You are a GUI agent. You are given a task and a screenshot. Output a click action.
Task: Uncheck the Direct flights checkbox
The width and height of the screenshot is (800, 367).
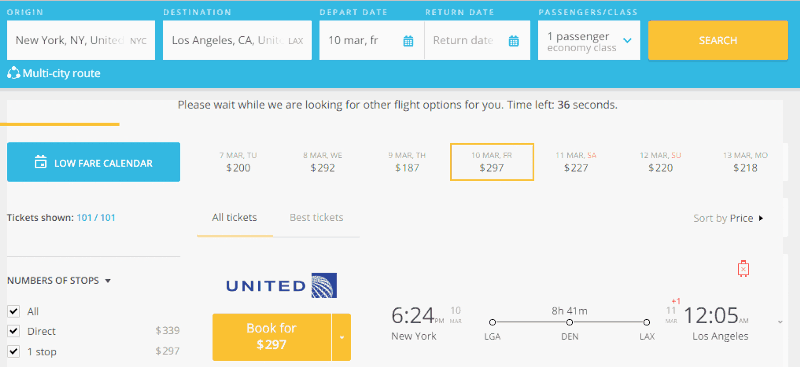[x=14, y=331]
